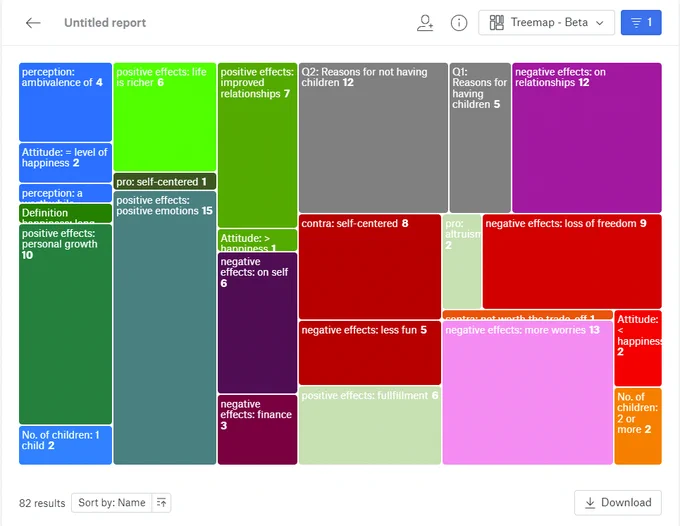Select the positive effects: positive emotions 15 tile

pyautogui.click(x=165, y=328)
